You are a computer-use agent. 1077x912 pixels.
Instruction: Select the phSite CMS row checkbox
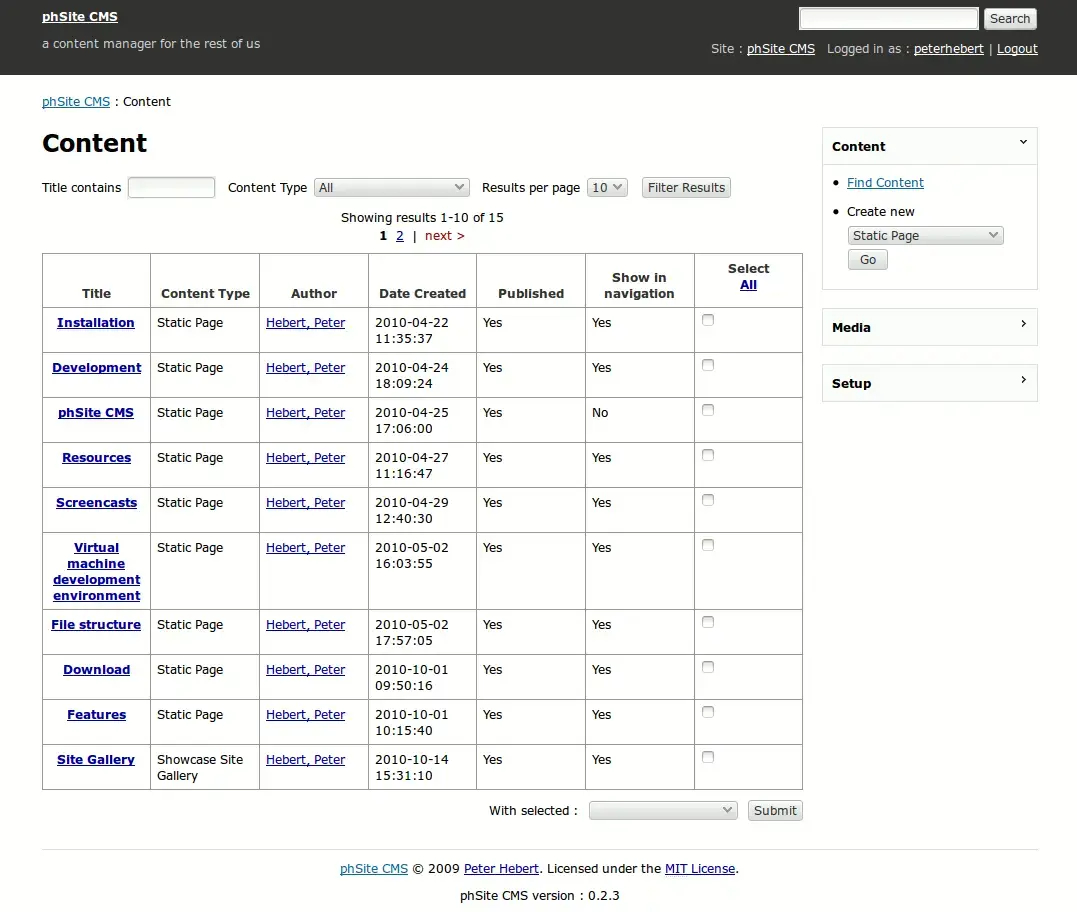[708, 410]
